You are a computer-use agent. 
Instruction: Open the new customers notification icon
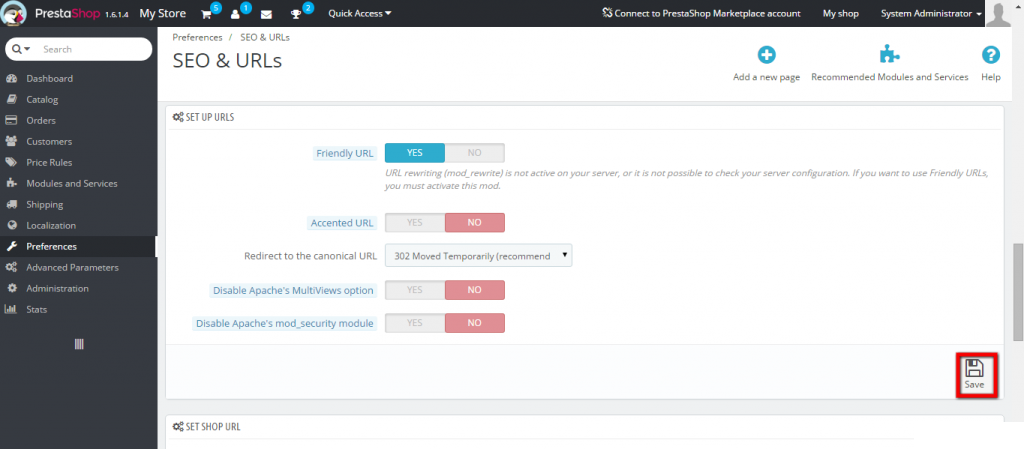click(x=236, y=14)
